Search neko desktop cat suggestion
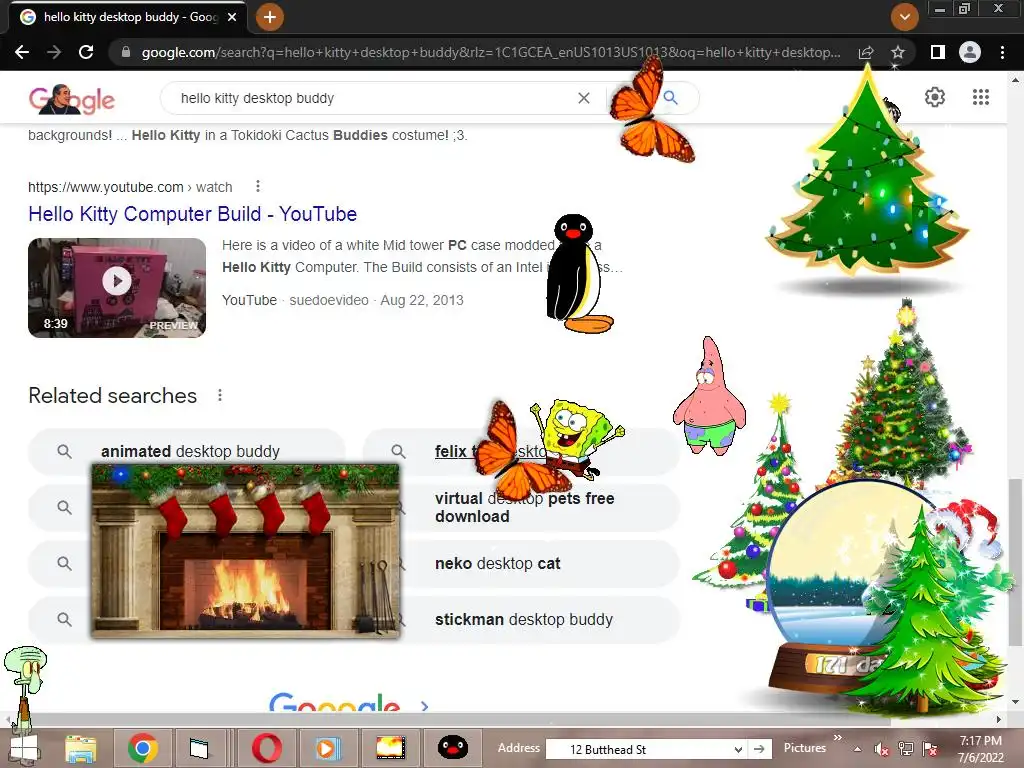Viewport: 1024px width, 768px height. point(542,564)
